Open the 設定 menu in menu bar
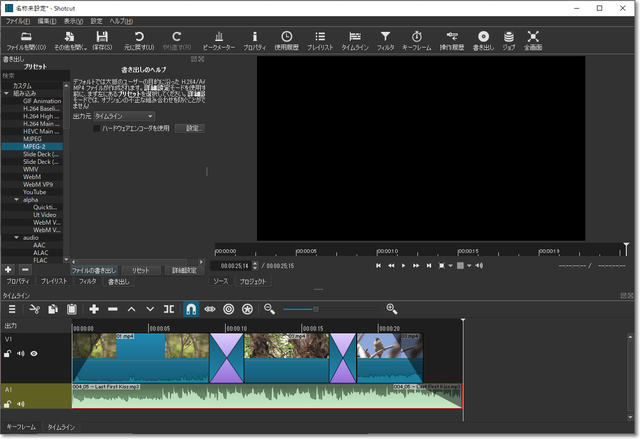Screen dimensions: 640x439 click(x=96, y=20)
